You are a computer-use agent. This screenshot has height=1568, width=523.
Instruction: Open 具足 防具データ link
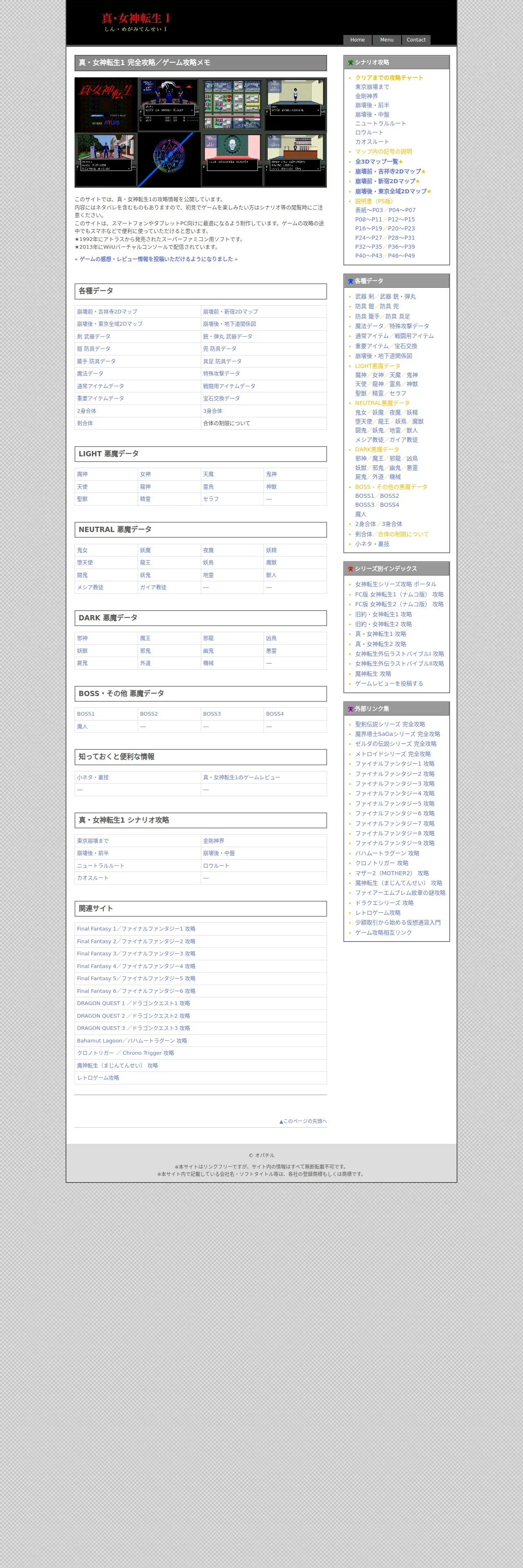222,361
